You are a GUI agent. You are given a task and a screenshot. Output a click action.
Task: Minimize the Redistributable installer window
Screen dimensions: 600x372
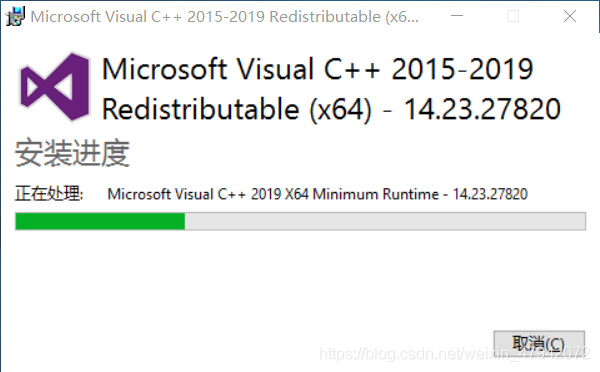coord(457,16)
